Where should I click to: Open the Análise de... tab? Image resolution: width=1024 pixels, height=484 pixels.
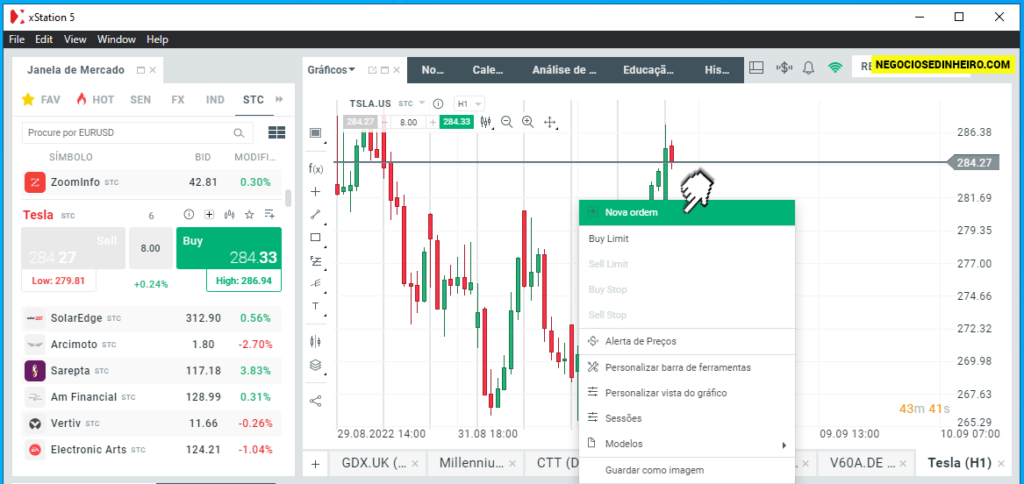[x=564, y=70]
